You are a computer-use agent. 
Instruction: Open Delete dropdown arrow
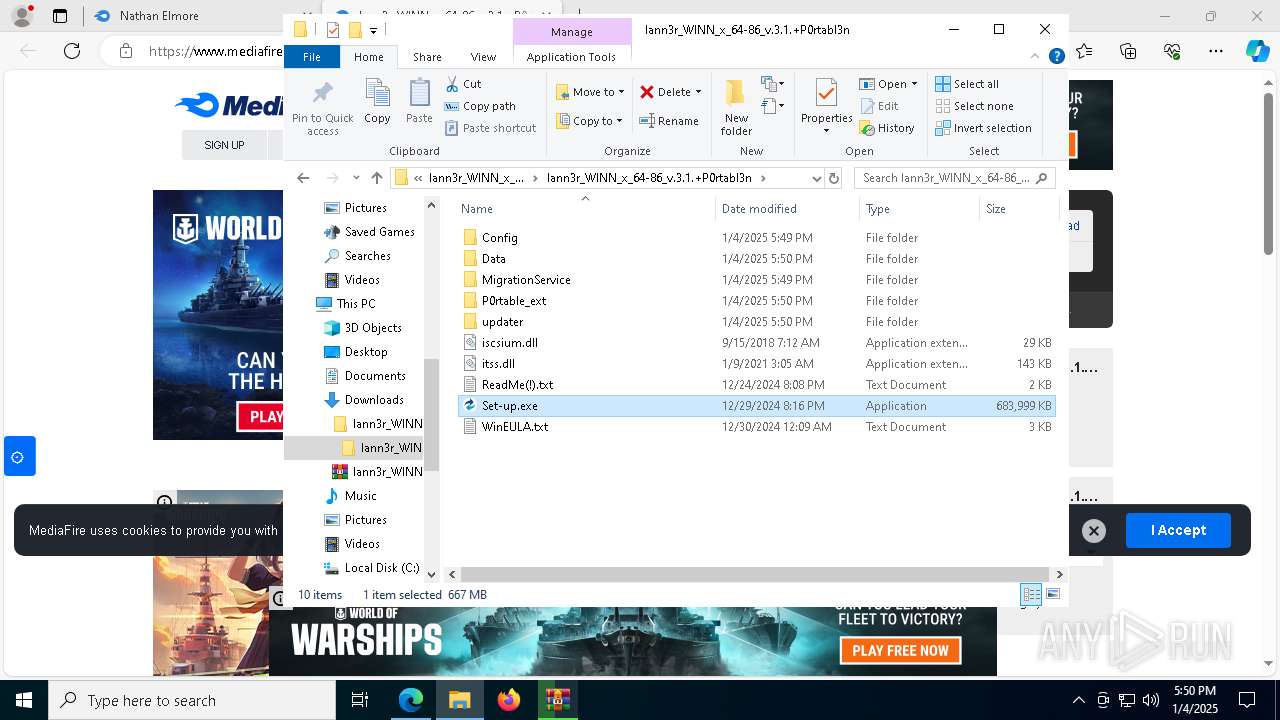click(698, 92)
